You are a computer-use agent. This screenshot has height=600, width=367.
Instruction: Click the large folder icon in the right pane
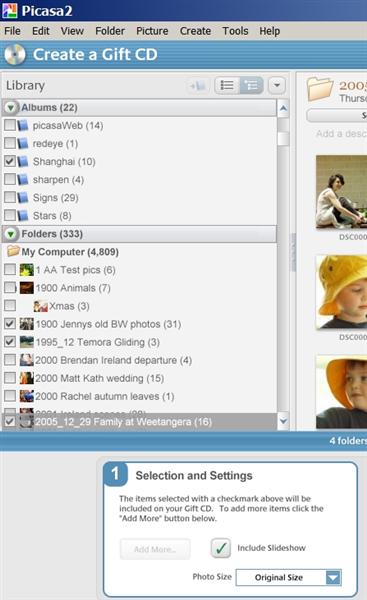pos(320,89)
